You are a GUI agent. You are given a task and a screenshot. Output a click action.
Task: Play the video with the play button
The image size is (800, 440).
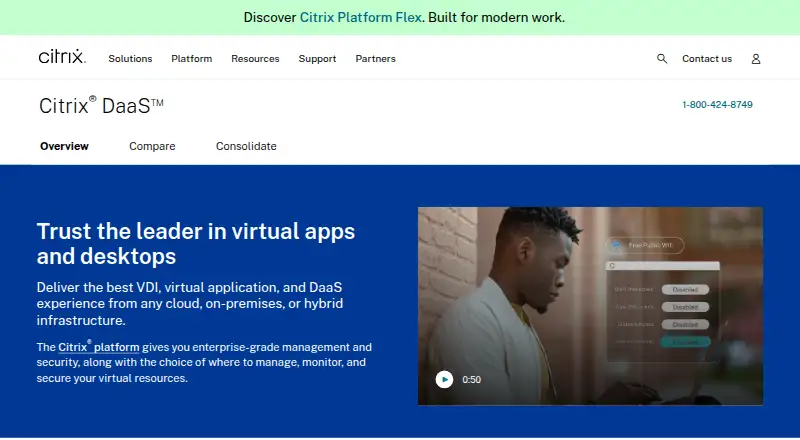point(444,379)
